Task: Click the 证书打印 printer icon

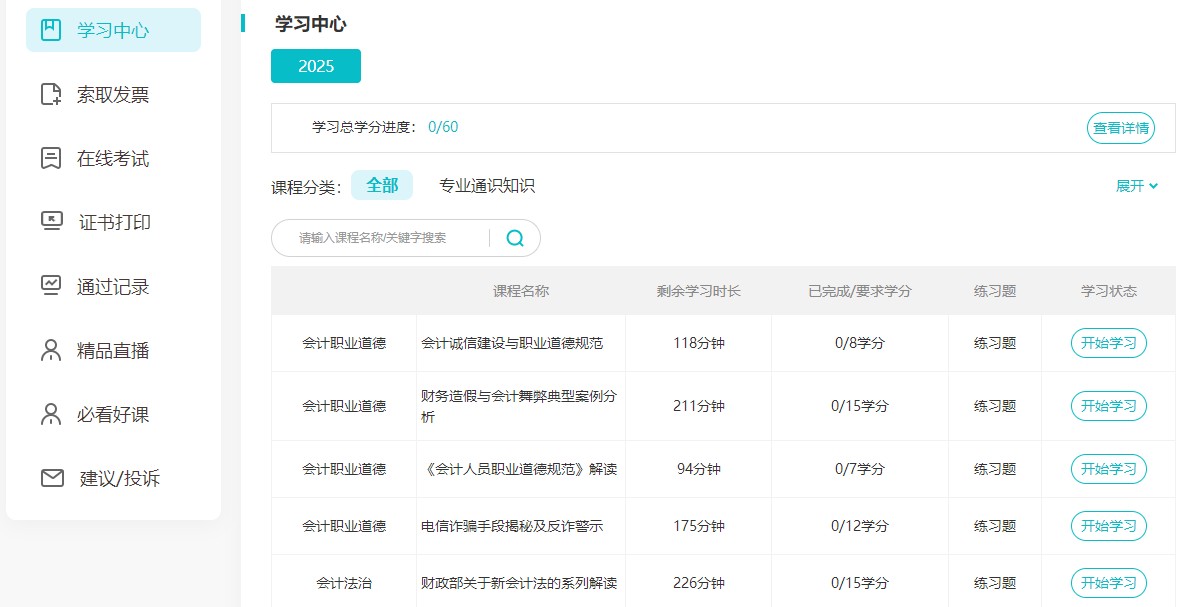Action: click(x=51, y=222)
